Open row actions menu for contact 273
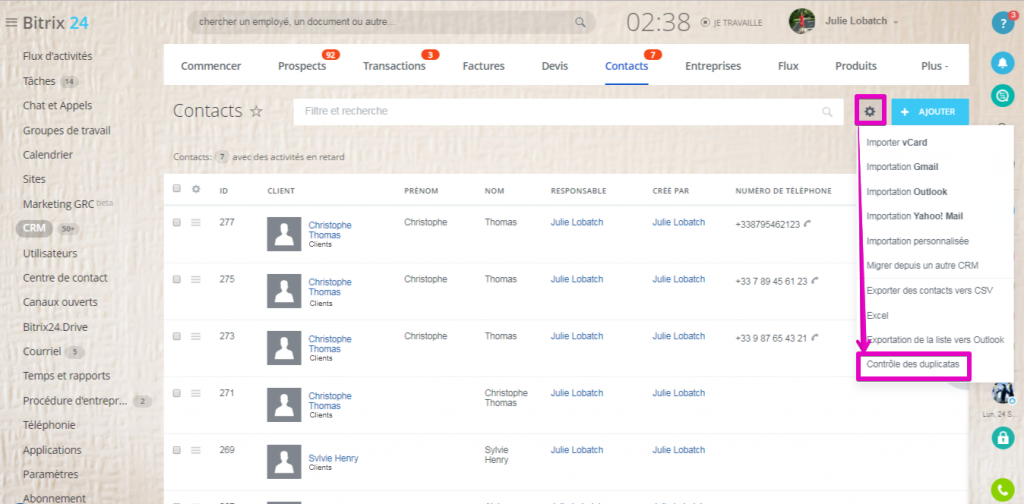This screenshot has height=504, width=1024. click(x=195, y=336)
